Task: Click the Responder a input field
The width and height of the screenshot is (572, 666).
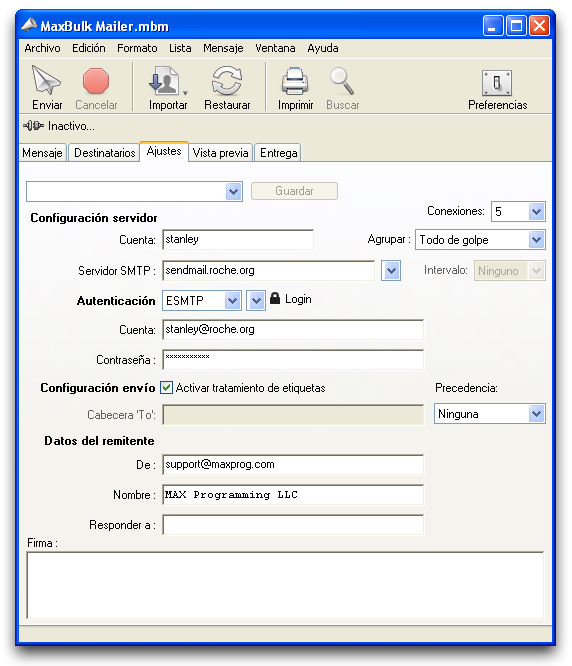Action: (293, 525)
